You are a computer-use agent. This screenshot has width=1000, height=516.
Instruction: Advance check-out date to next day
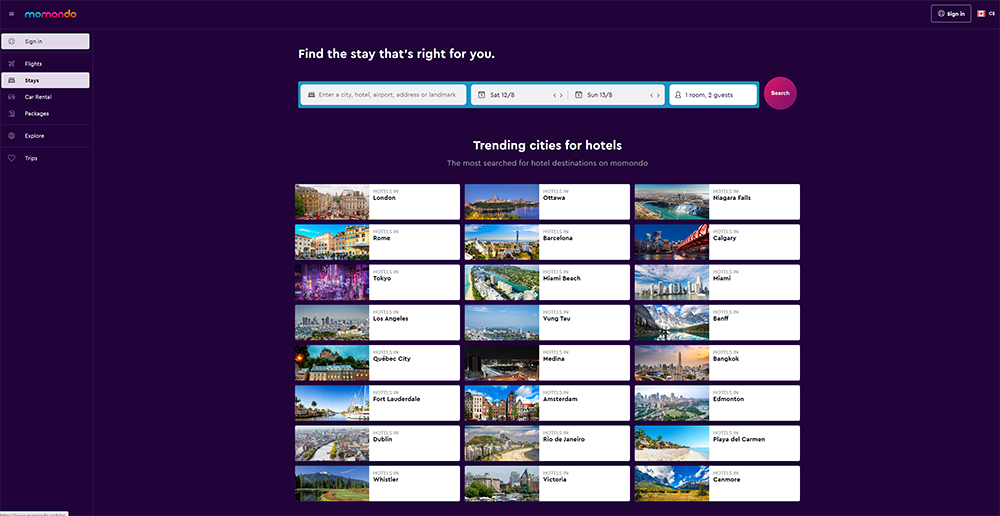(x=659, y=95)
